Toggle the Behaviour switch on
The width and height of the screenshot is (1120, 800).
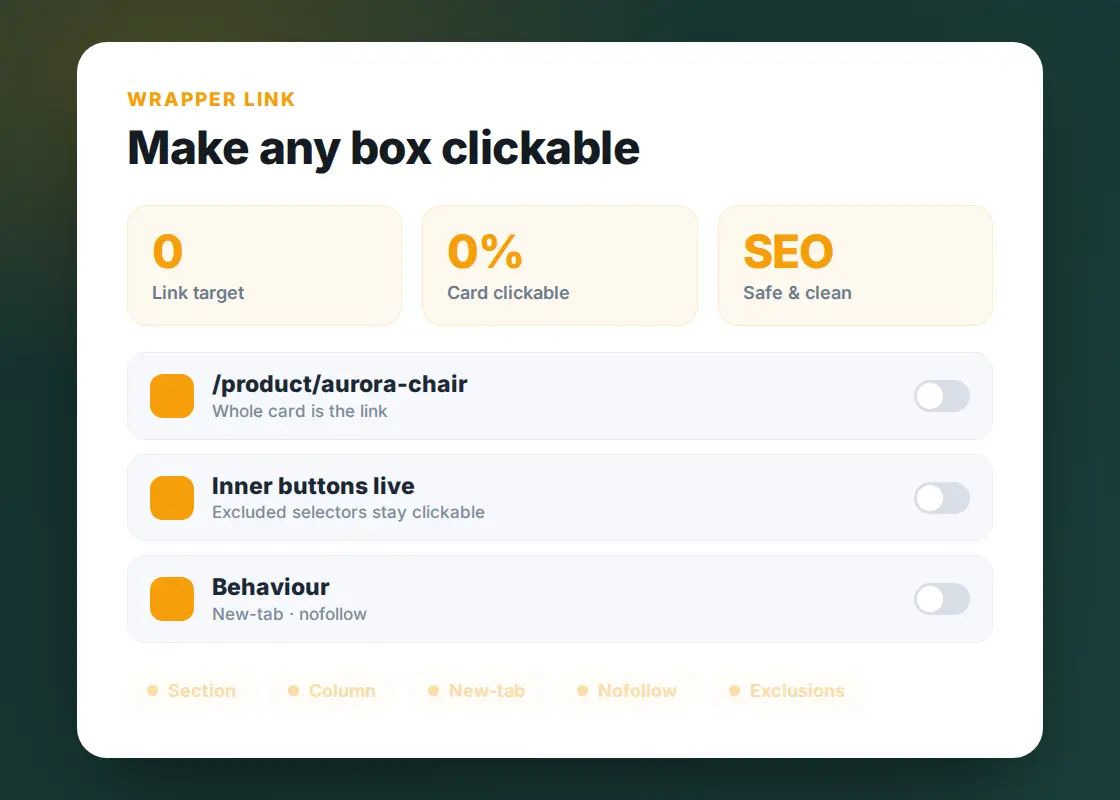click(x=941, y=599)
